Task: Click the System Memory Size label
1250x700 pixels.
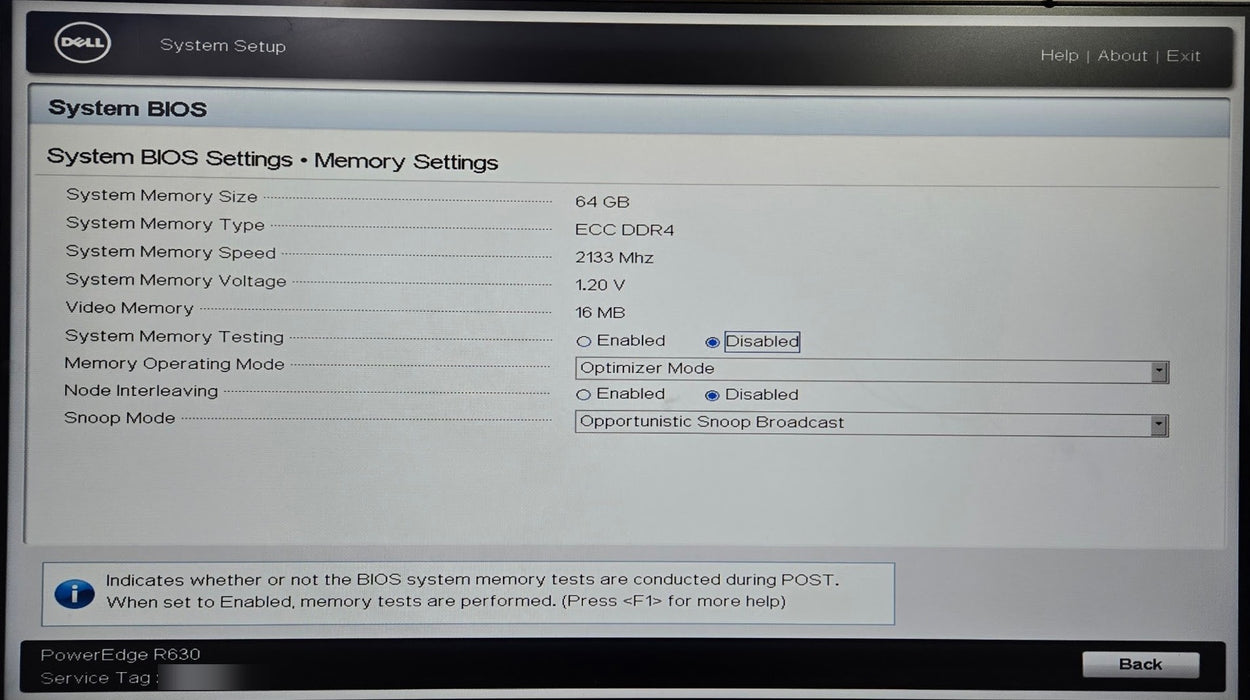Action: tap(162, 196)
